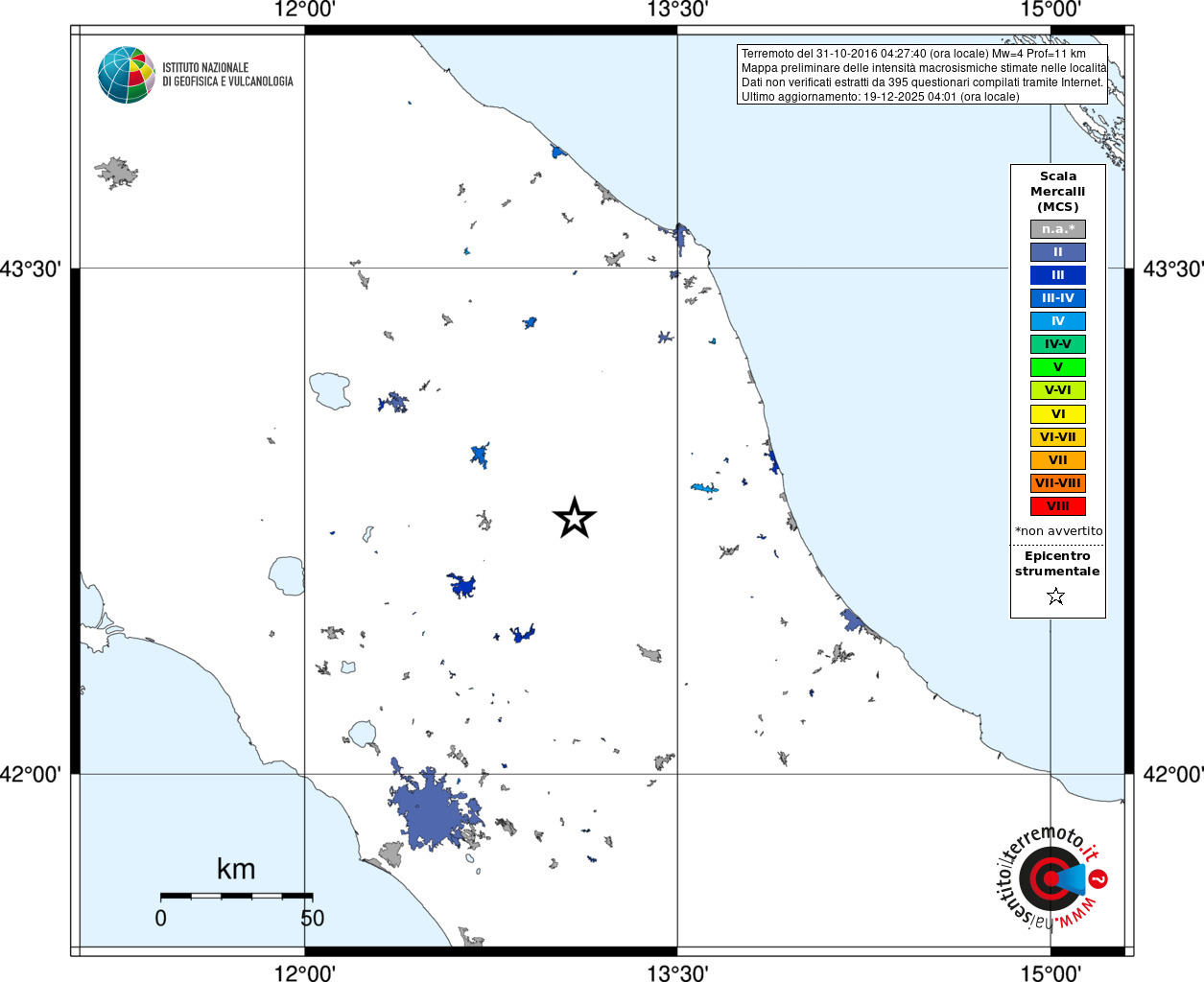Click the Scala Mercalli (MCS) legend title

(1058, 191)
